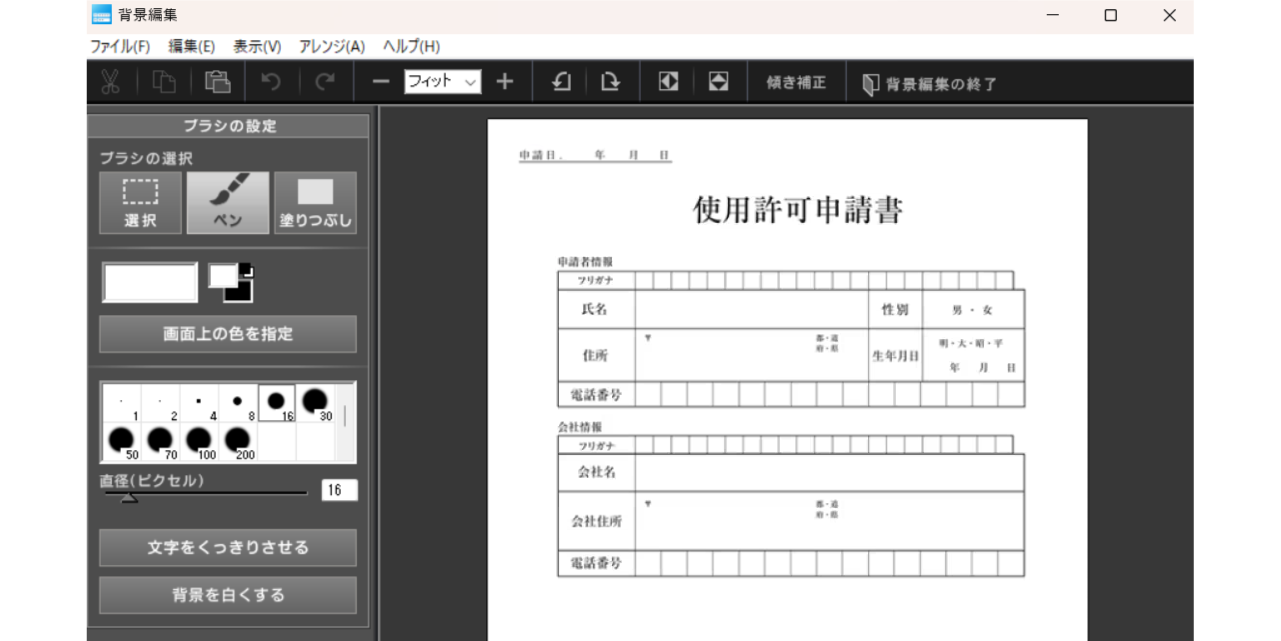This screenshot has height=641, width=1281.
Task: Flip the image horizontally
Action: coord(668,81)
